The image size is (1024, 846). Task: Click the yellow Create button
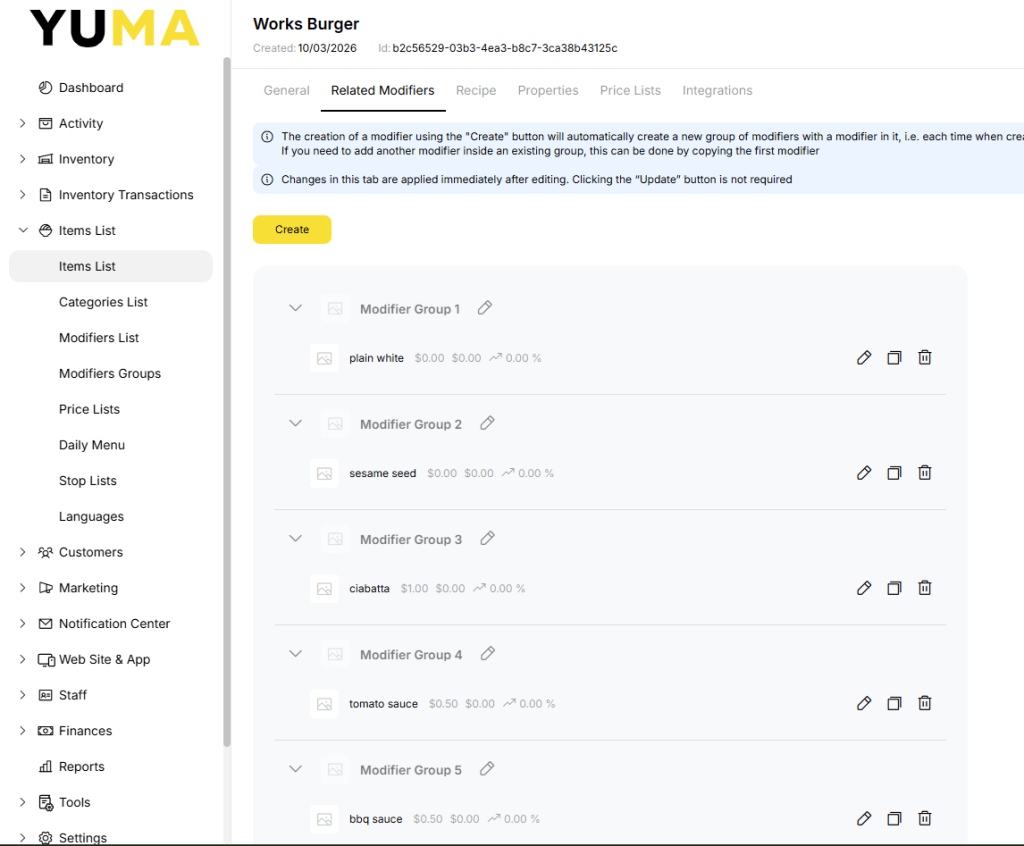tap(292, 229)
